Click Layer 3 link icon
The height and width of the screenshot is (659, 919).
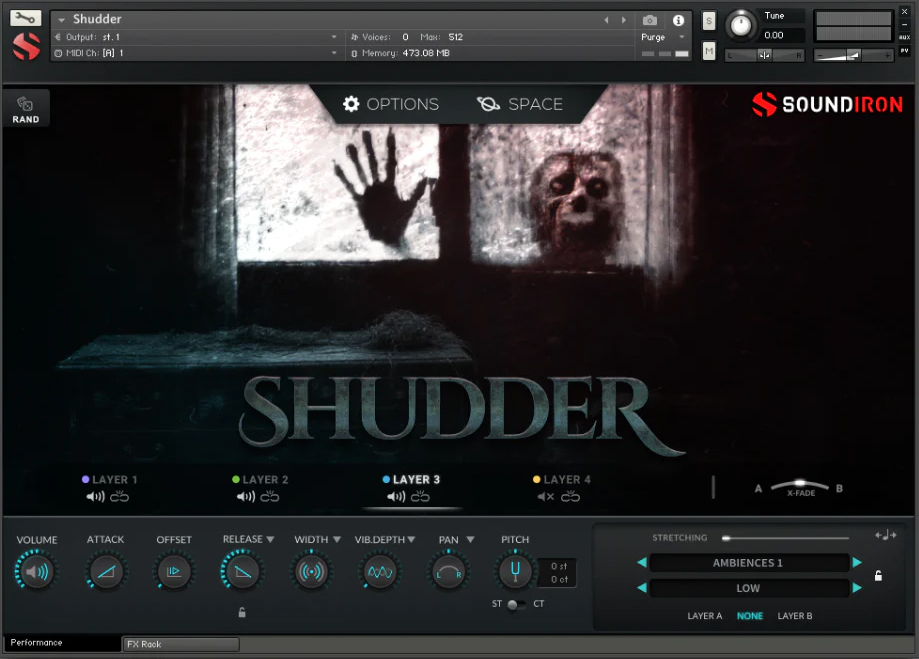click(420, 497)
